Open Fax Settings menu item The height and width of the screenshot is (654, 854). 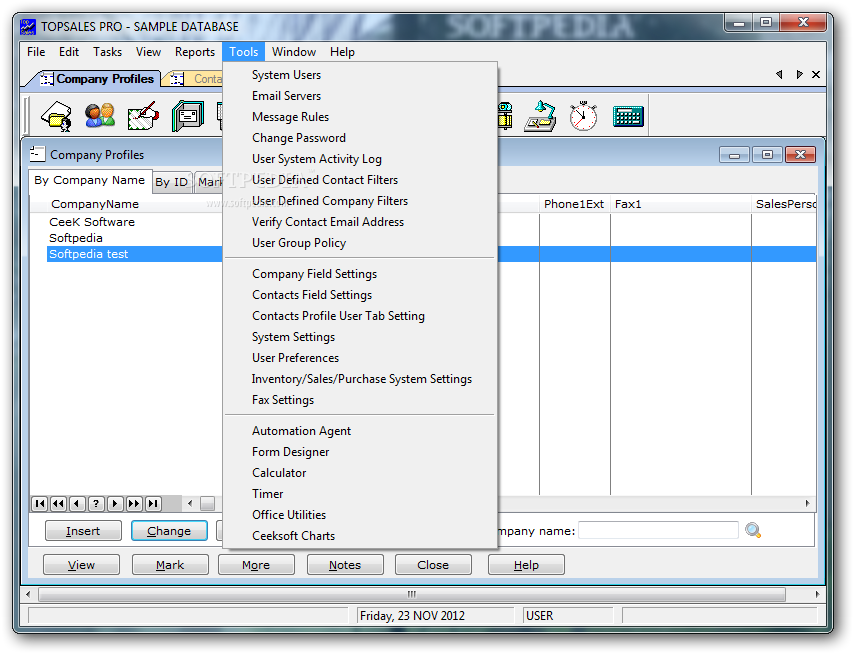tap(360, 400)
